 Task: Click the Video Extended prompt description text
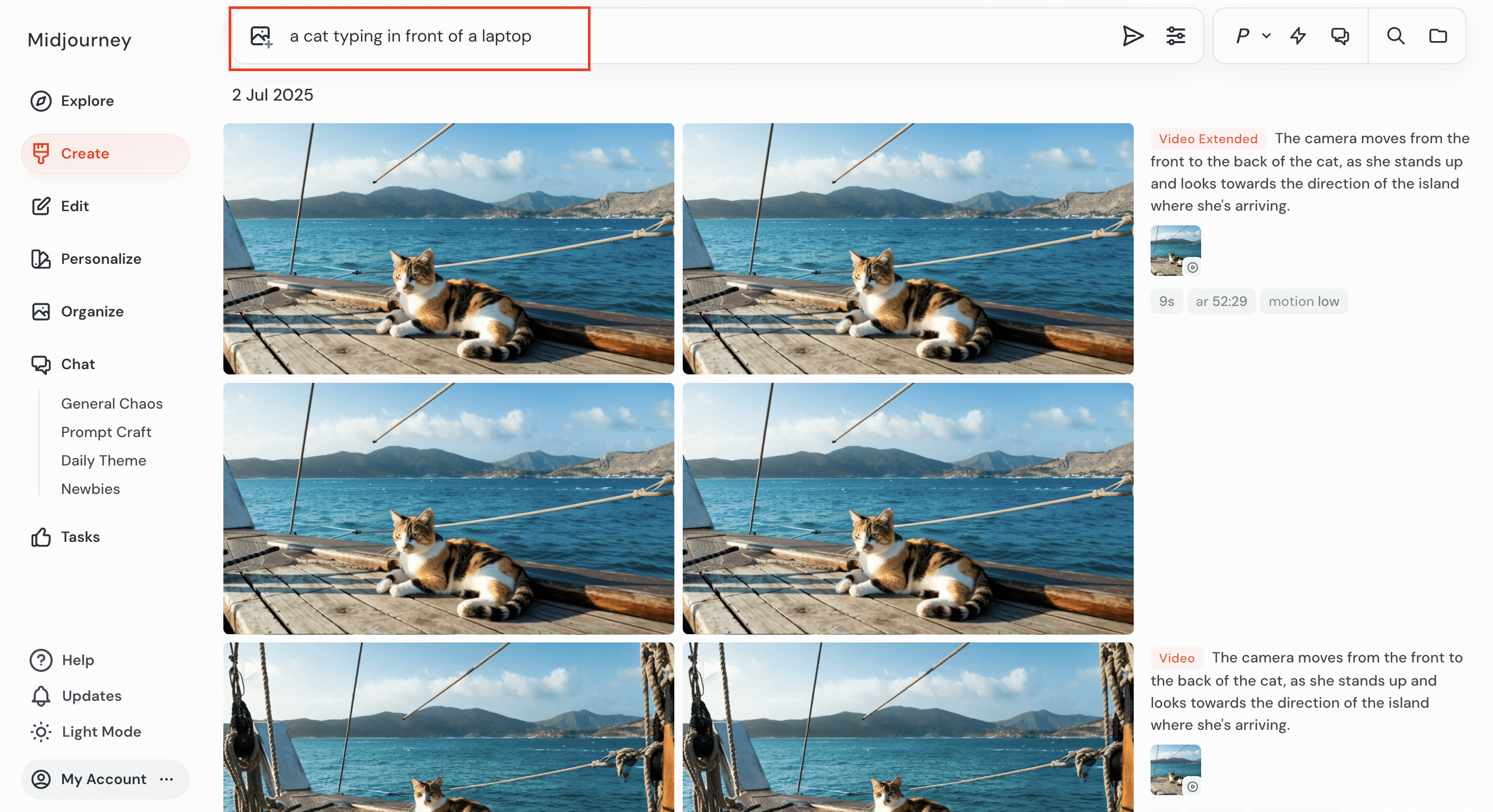(1310, 172)
